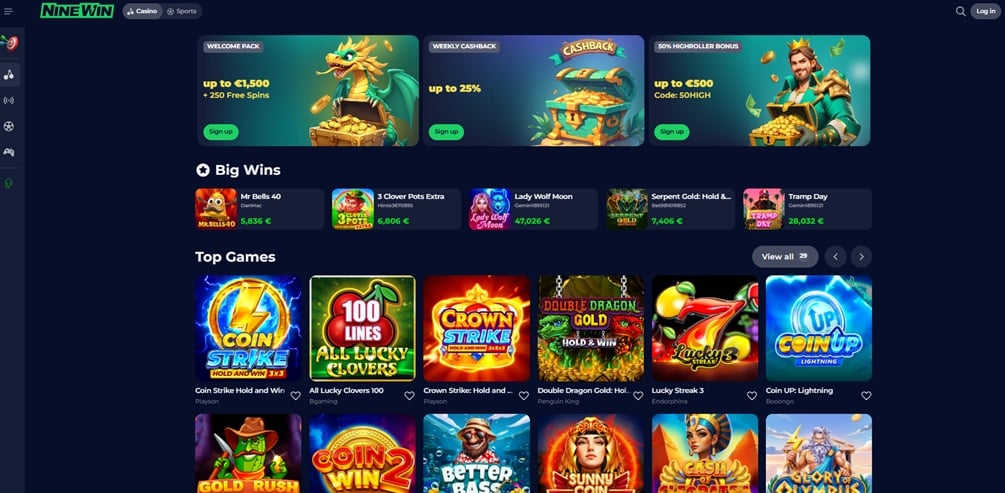
Task: Open the Crown Strike game thumbnail
Action: click(476, 328)
